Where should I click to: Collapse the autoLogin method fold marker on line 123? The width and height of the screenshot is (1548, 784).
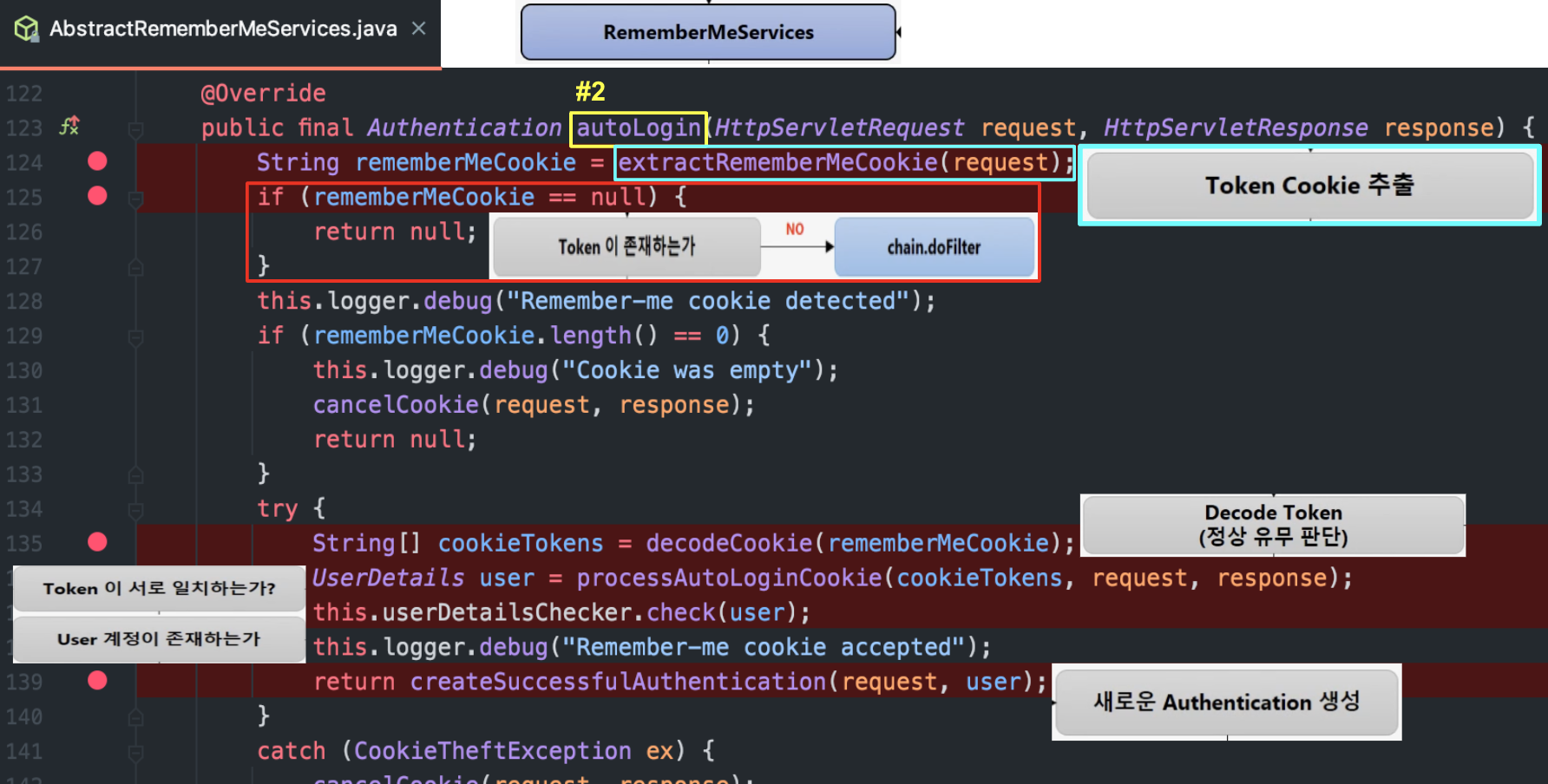coord(136,129)
